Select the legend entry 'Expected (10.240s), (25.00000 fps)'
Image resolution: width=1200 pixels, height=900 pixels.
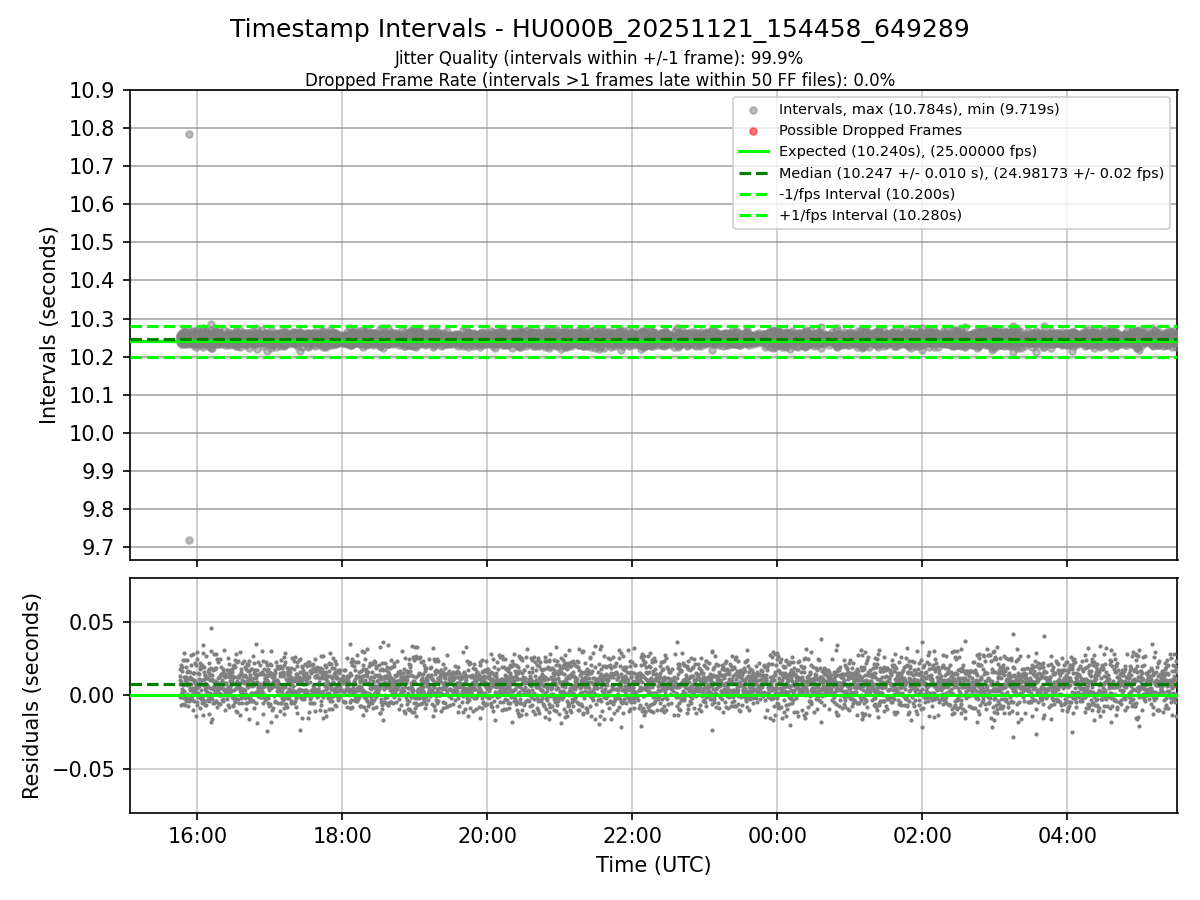pyautogui.click(x=907, y=151)
